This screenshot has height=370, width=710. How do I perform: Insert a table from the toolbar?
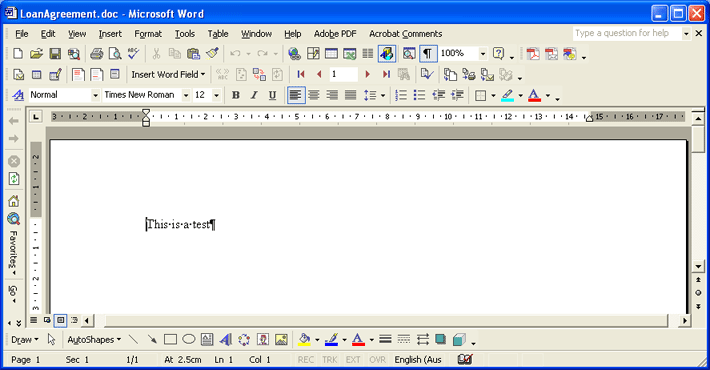(x=331, y=54)
